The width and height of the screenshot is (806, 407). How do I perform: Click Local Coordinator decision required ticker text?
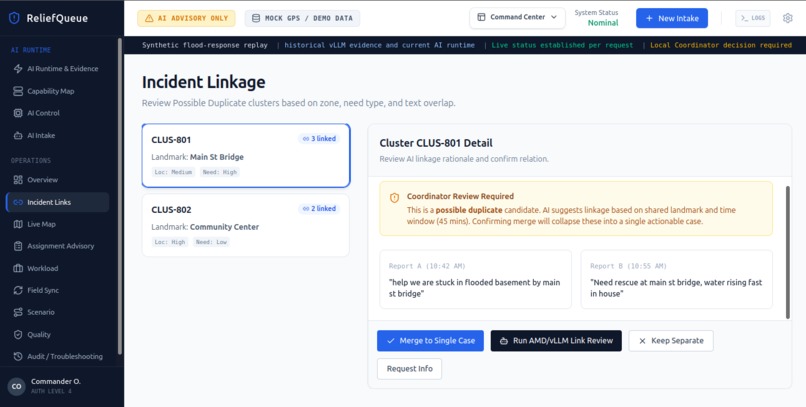point(721,45)
